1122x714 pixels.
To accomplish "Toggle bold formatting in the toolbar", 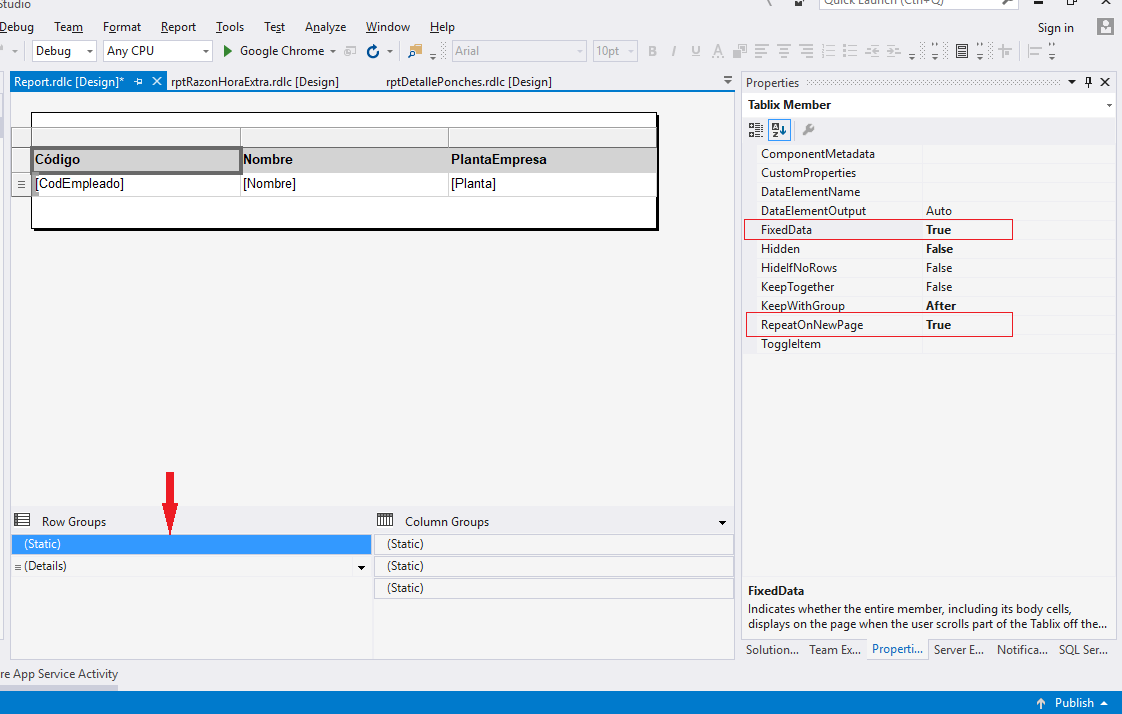I will tap(652, 51).
